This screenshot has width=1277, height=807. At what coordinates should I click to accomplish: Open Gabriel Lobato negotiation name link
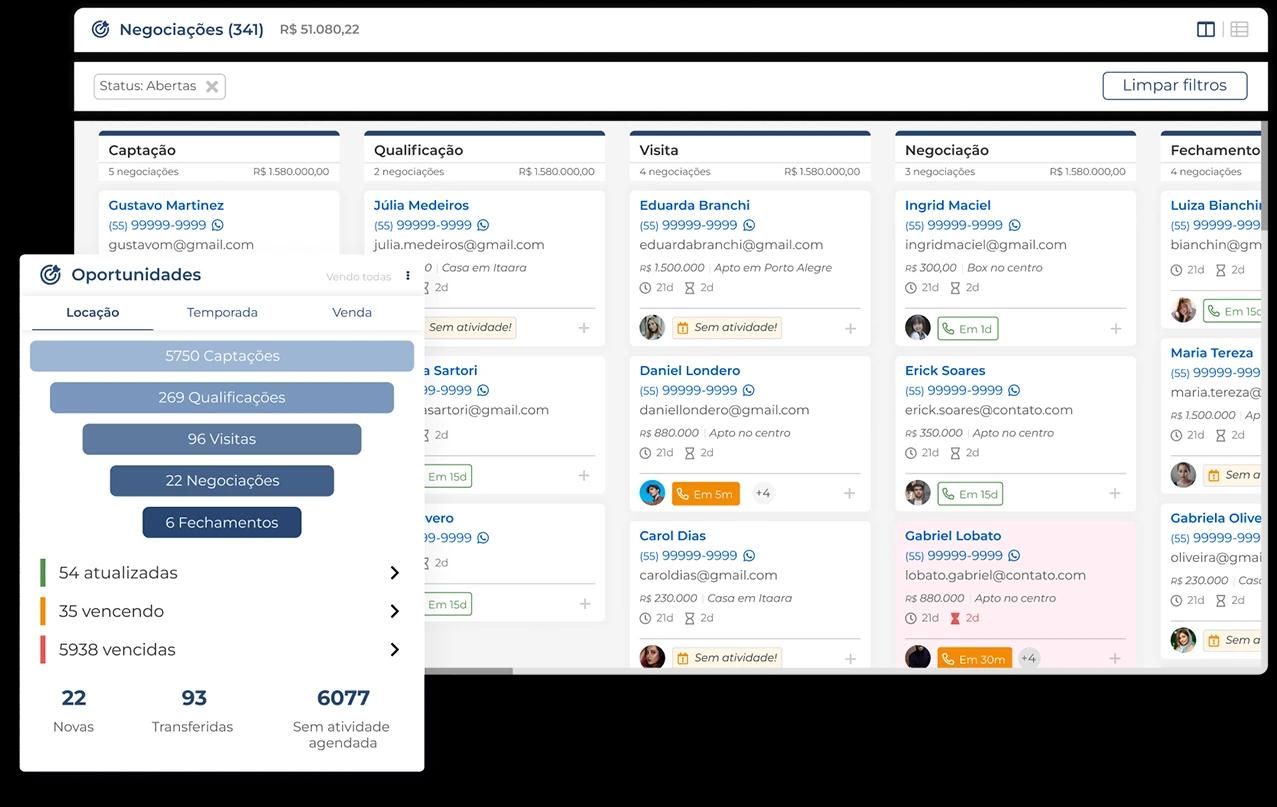click(953, 536)
